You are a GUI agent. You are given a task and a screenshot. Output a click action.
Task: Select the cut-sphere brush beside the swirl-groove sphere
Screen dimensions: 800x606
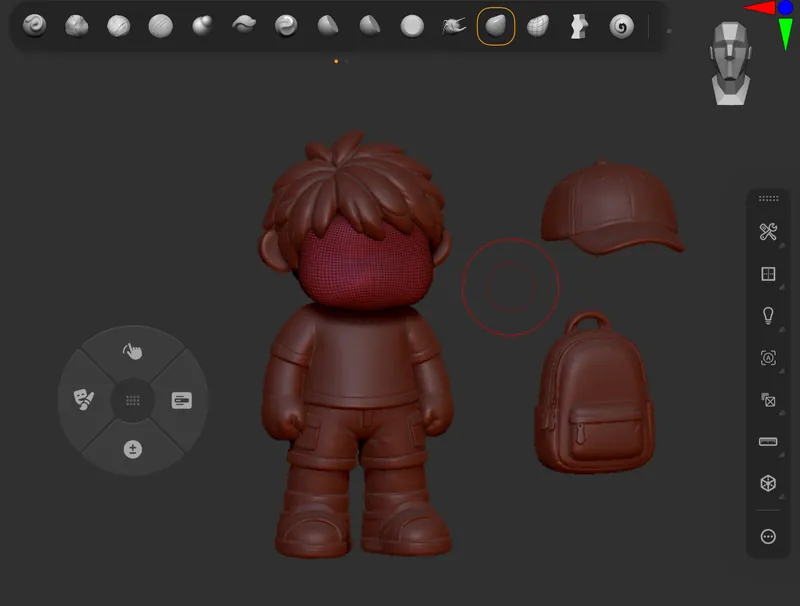(328, 26)
